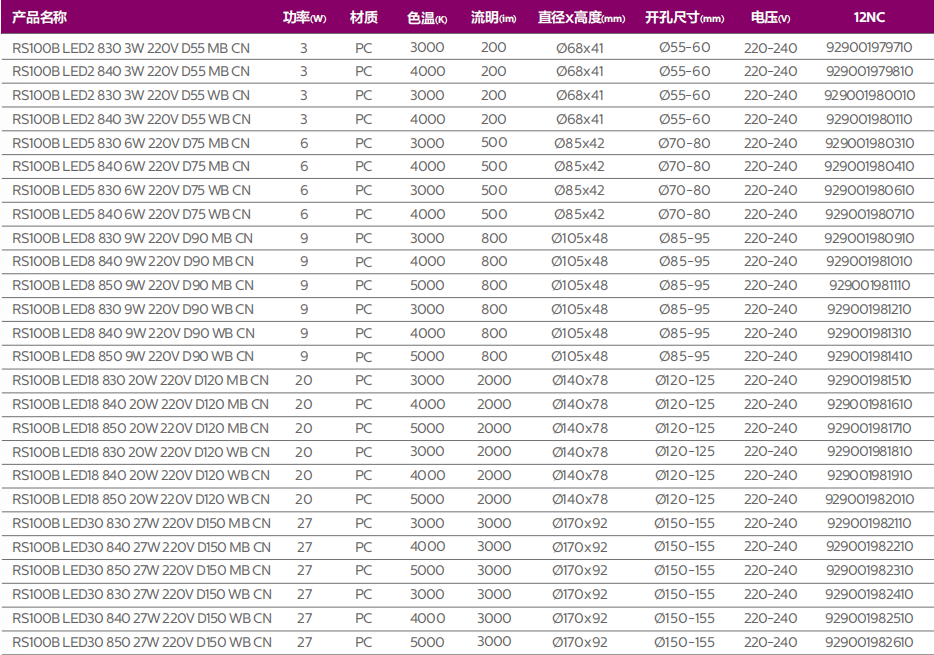
Task: Click 12NC code 929001981410
Action: pyautogui.click(x=869, y=357)
